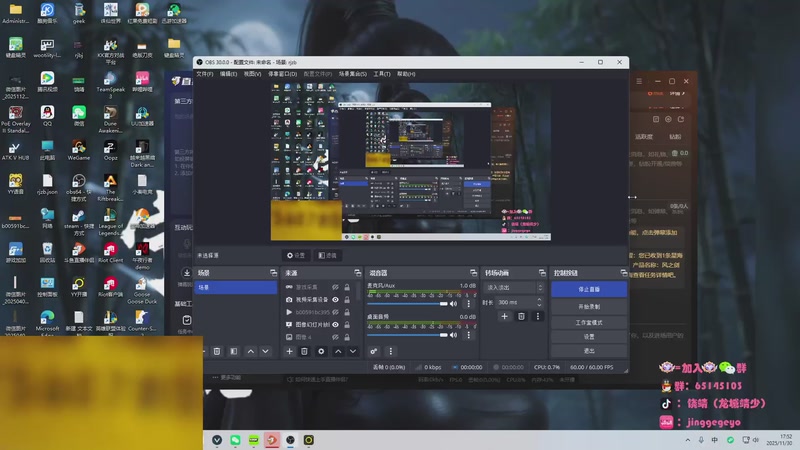This screenshot has height=450, width=800.
Task: Add a new source with the plus icon
Action: pyautogui.click(x=289, y=351)
